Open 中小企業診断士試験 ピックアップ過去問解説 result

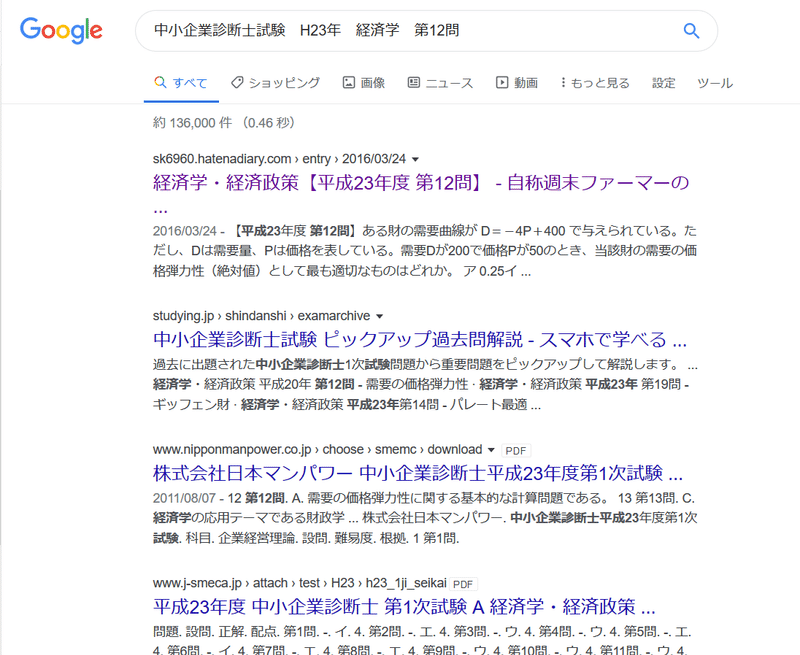(419, 339)
